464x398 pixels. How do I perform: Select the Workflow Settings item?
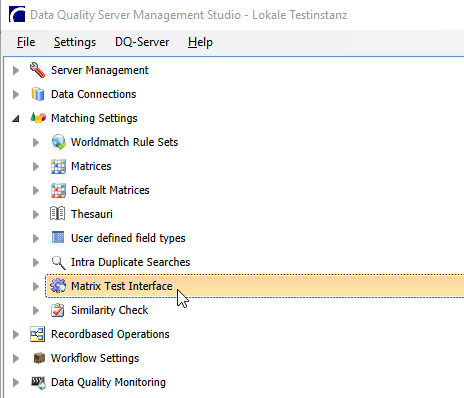click(x=95, y=358)
